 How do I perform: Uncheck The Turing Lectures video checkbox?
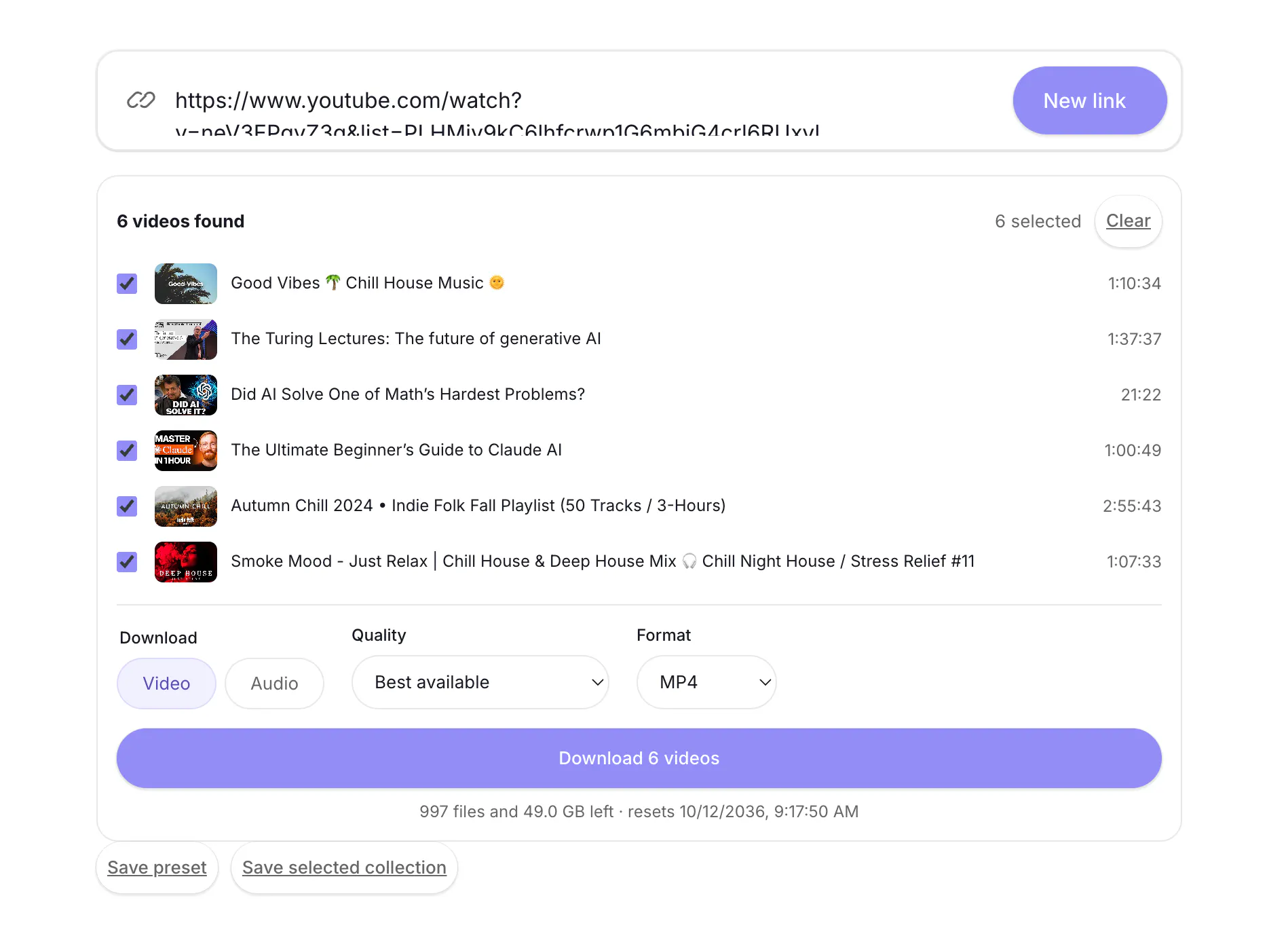(x=127, y=339)
